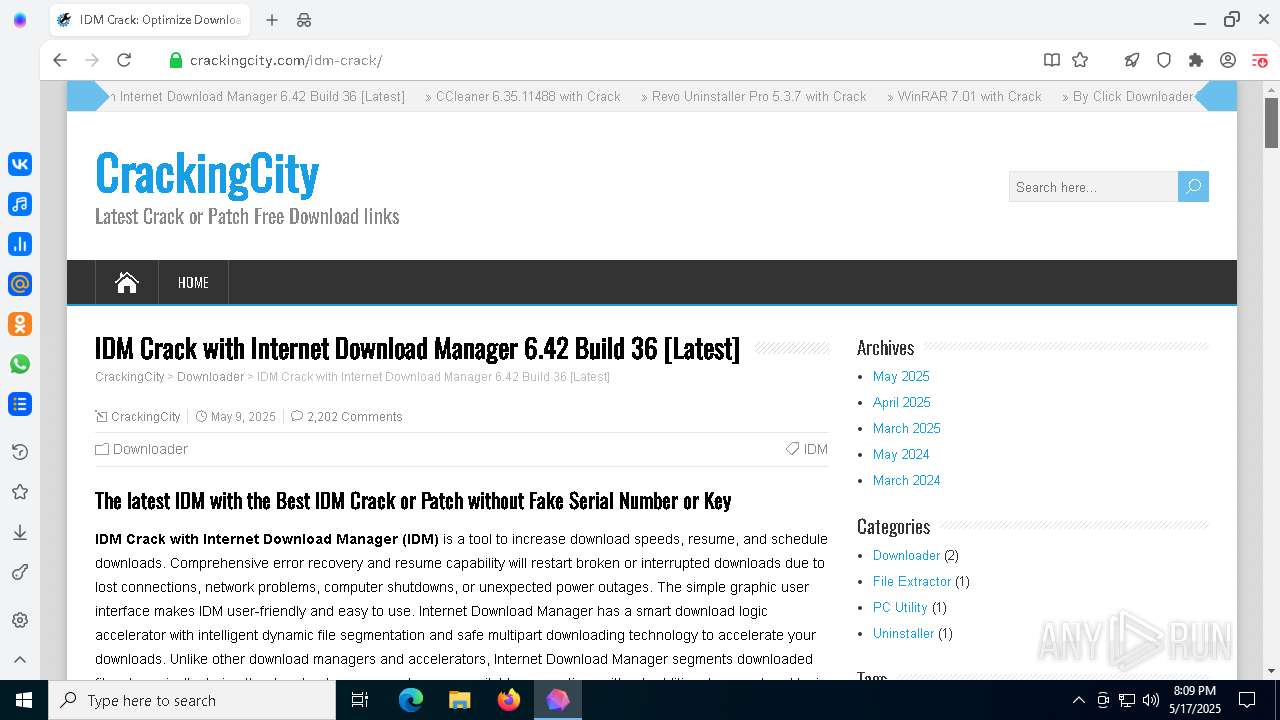This screenshot has width=1280, height=720.
Task: Open the Uninstaller category
Action: tap(904, 633)
